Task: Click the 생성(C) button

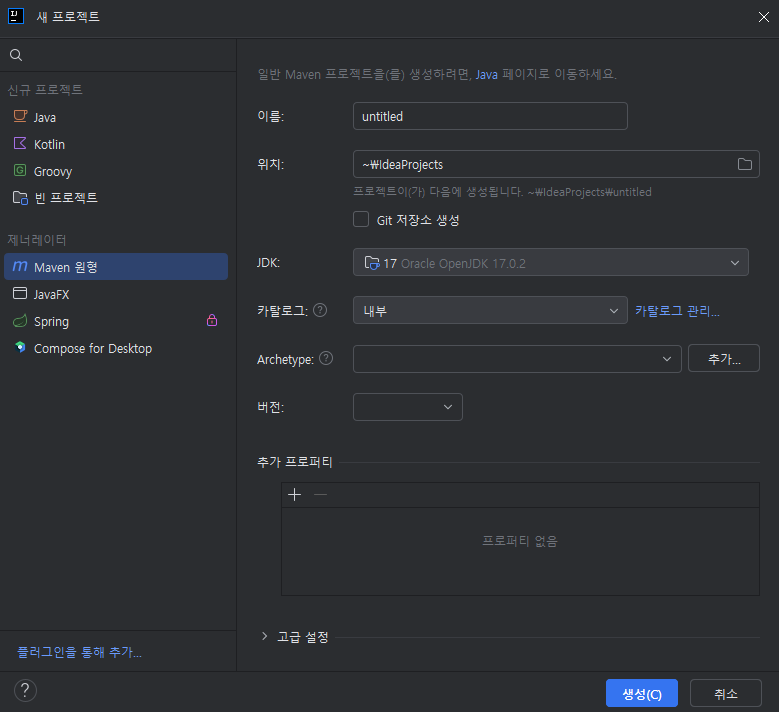Action: pos(641,693)
